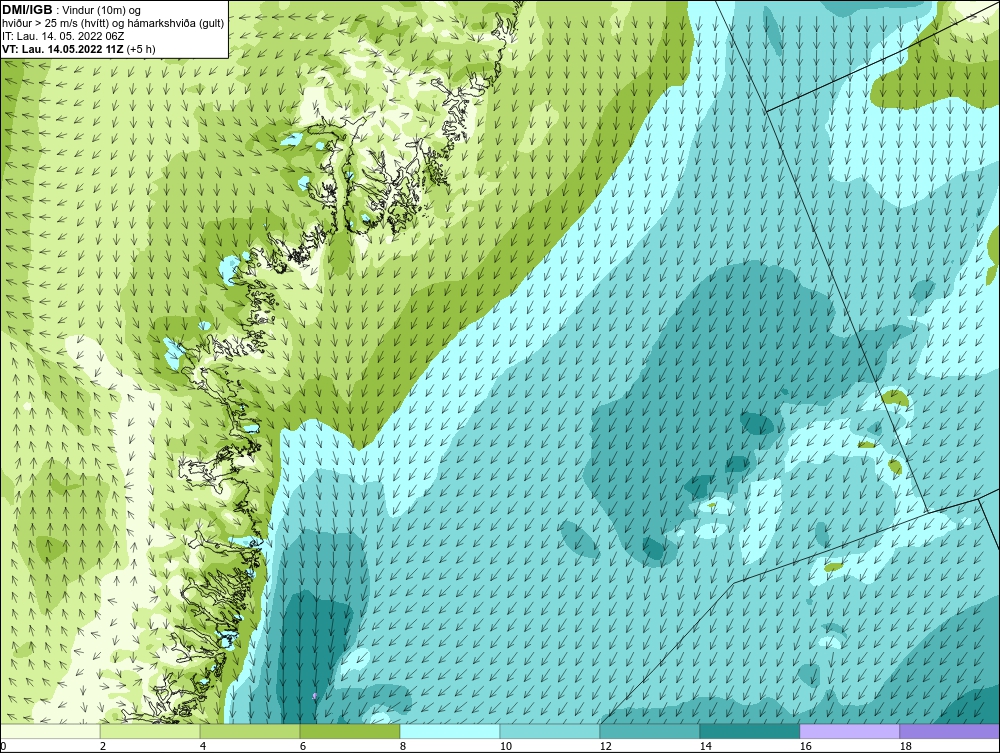The width and height of the screenshot is (1000, 753).
Task: Click the 2–4 m/s light green legend swatch
Action: [x=150, y=731]
